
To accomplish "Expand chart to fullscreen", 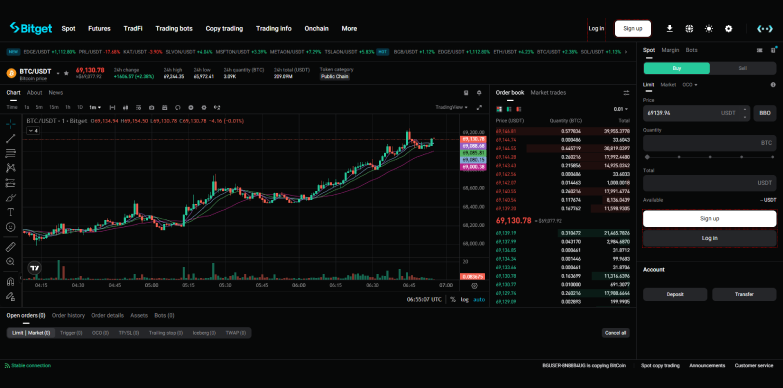I will (479, 107).
